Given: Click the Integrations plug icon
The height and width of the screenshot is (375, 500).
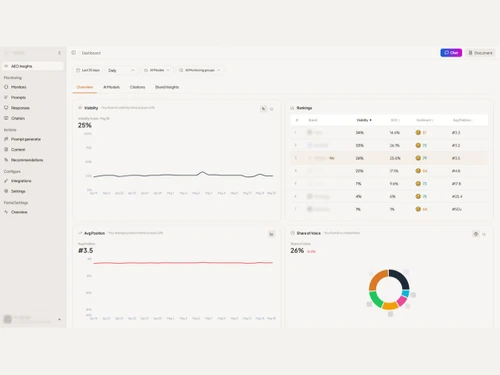Looking at the screenshot, I should click(x=6, y=181).
